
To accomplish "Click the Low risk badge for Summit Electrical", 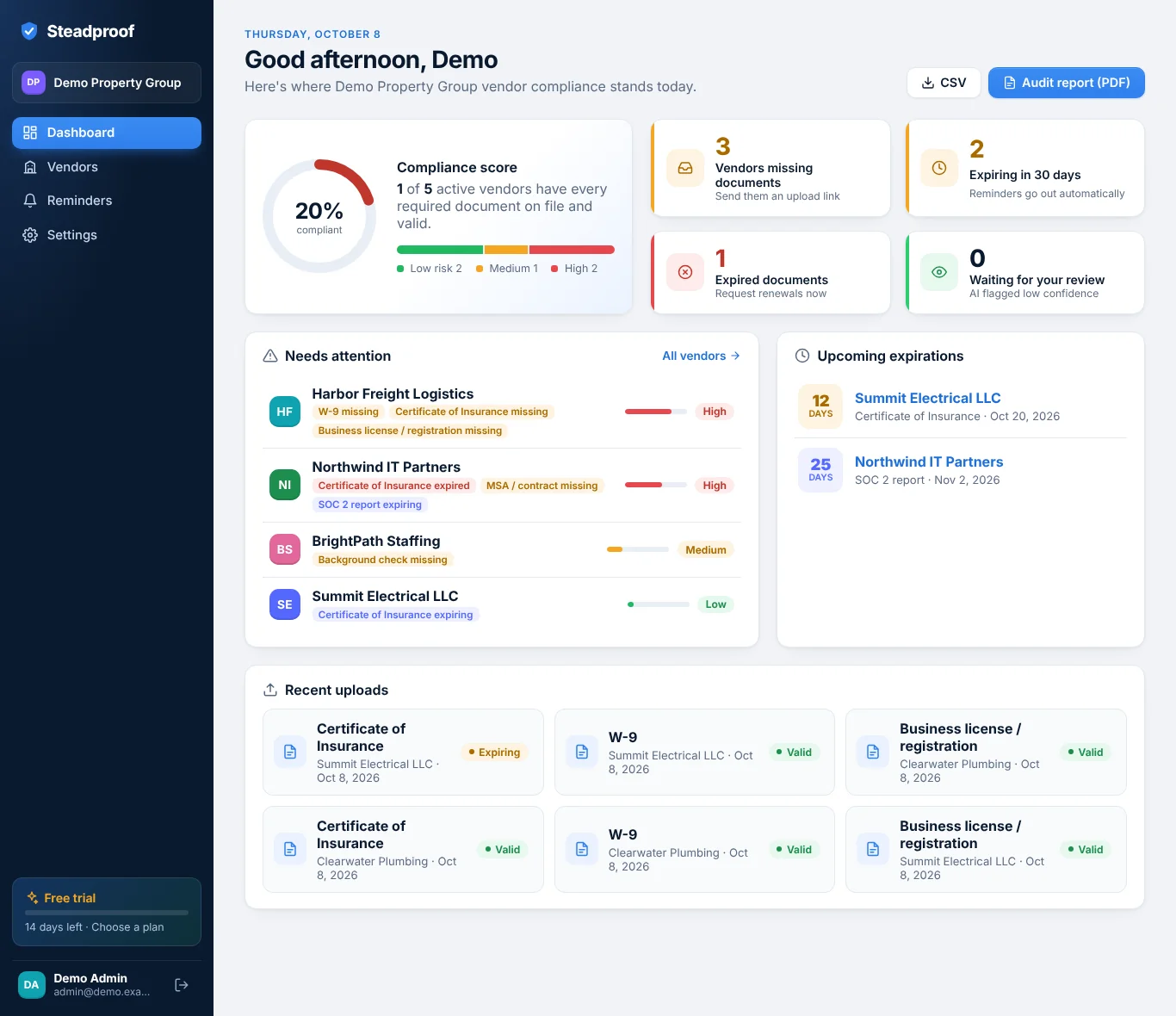I will point(715,604).
